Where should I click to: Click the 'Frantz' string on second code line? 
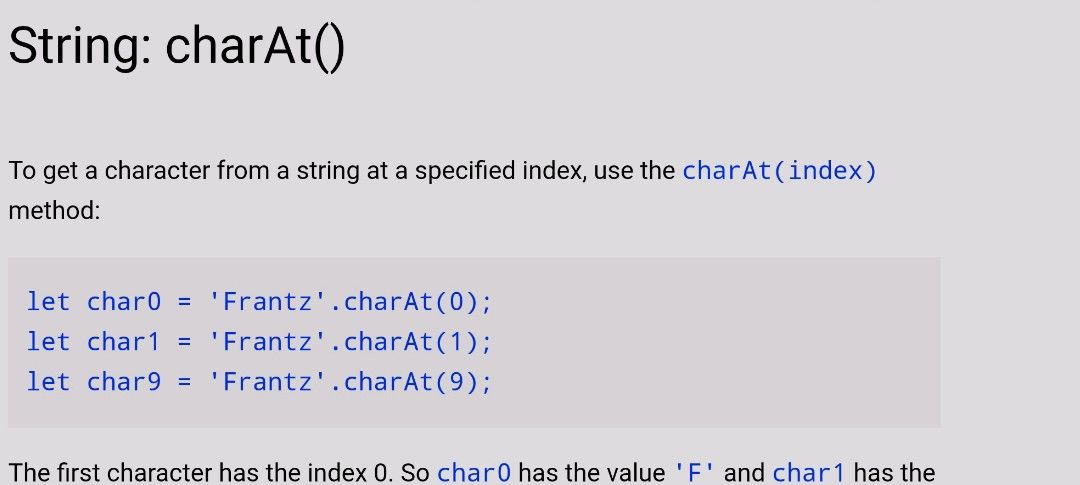(268, 342)
